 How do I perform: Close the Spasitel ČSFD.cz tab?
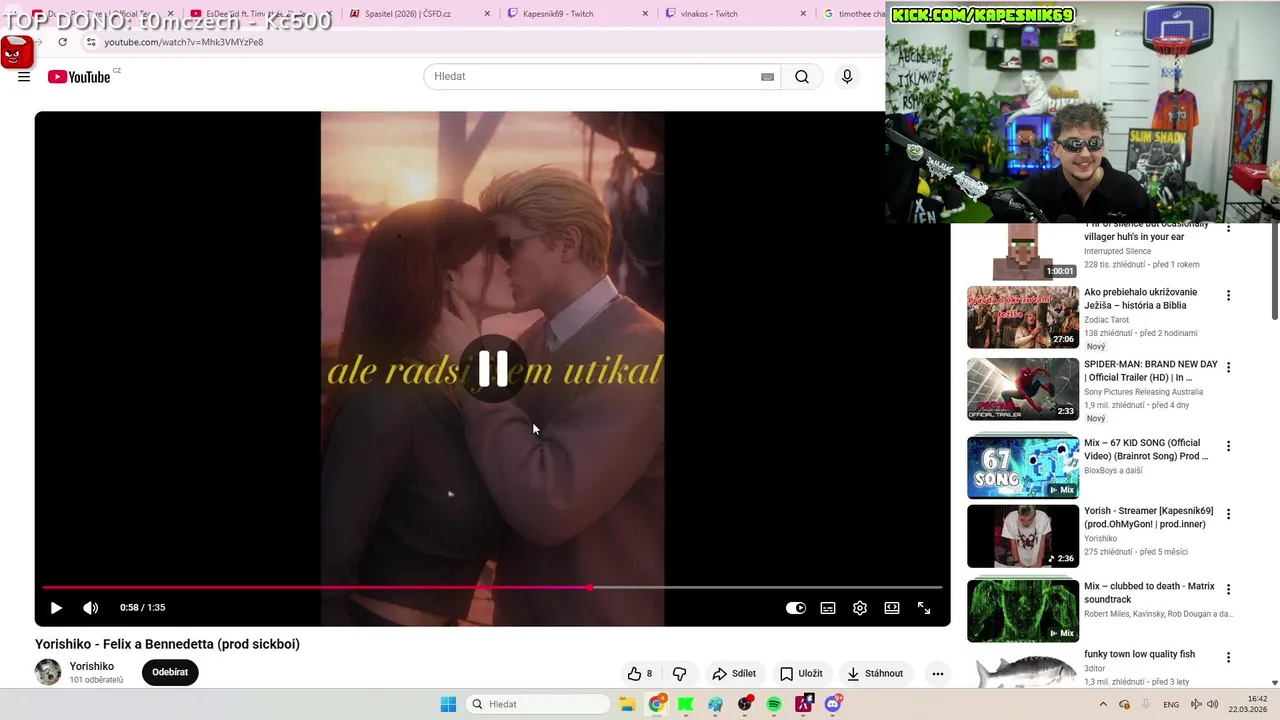tap(487, 14)
